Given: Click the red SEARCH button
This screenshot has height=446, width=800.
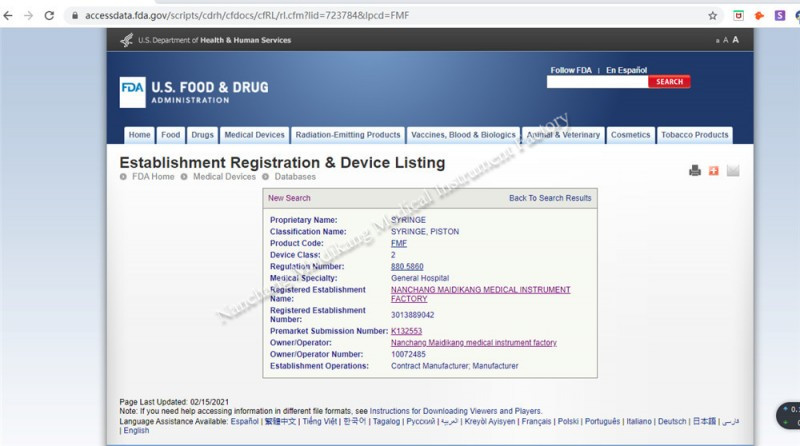Looking at the screenshot, I should (669, 82).
